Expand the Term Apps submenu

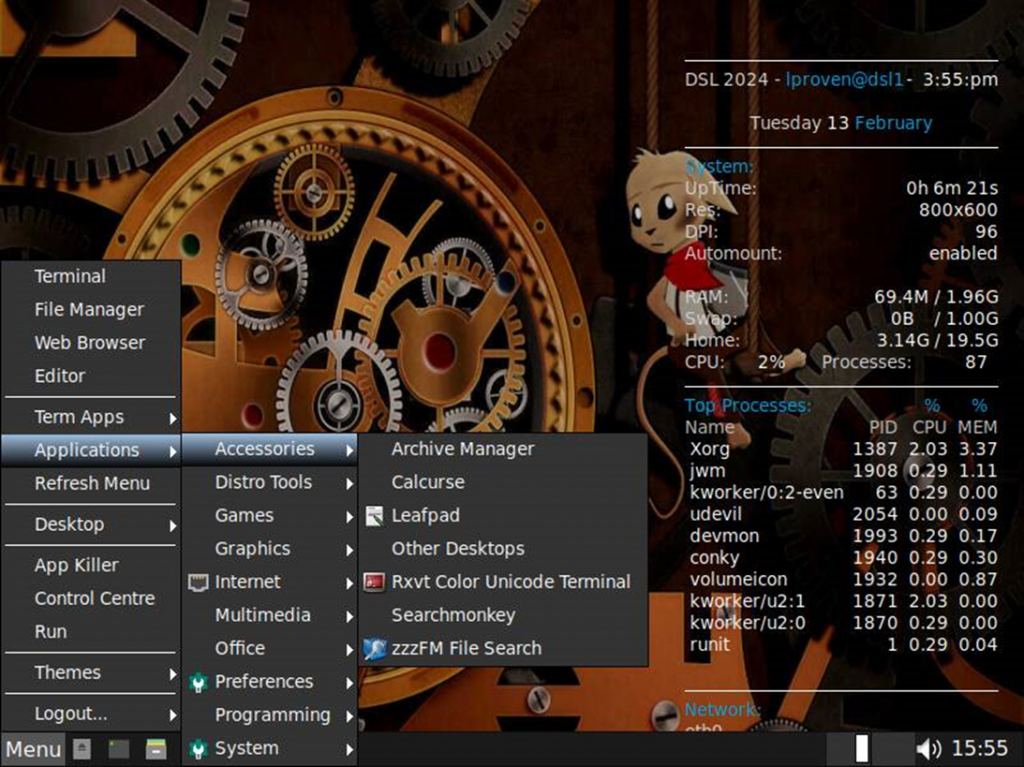point(91,417)
